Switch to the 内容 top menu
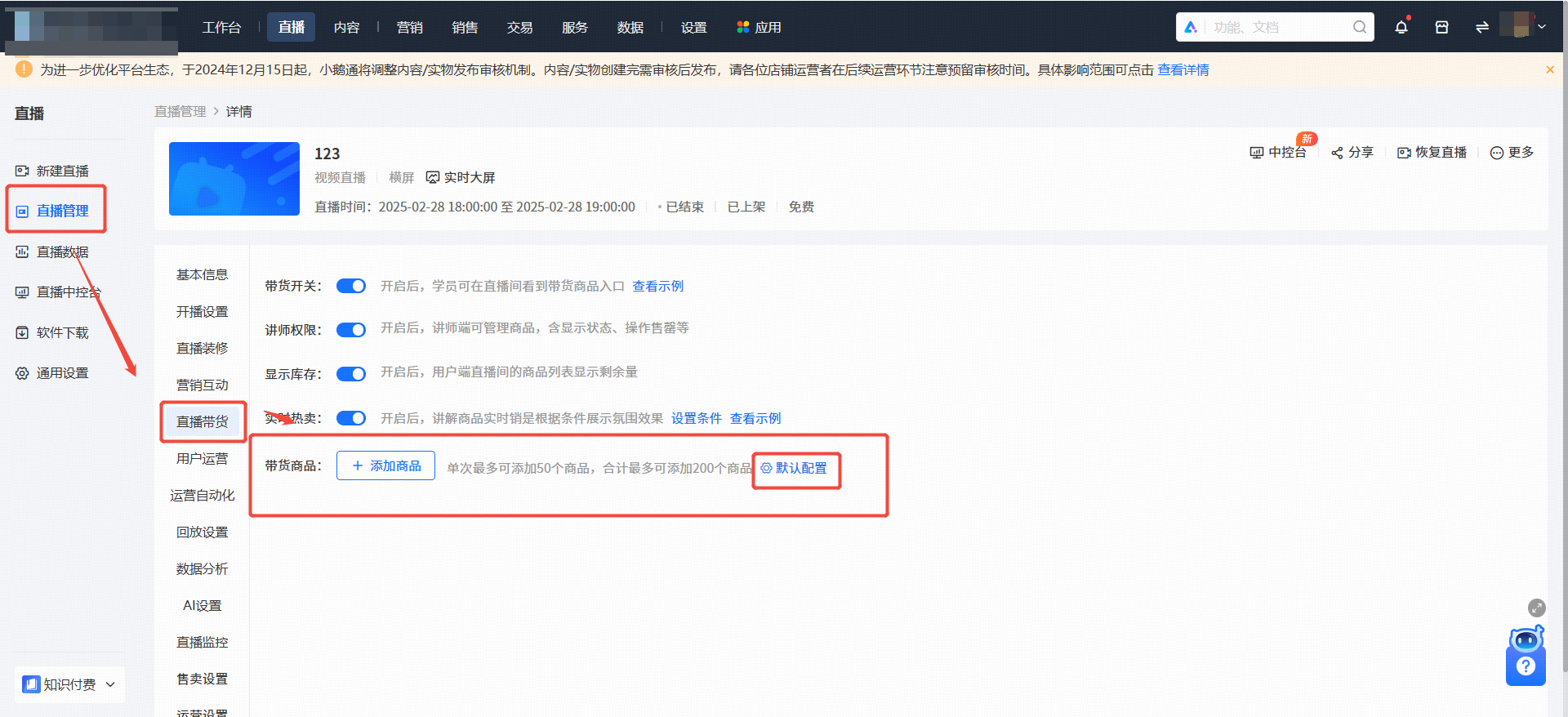Screen dimensions: 1568x717 point(346,27)
